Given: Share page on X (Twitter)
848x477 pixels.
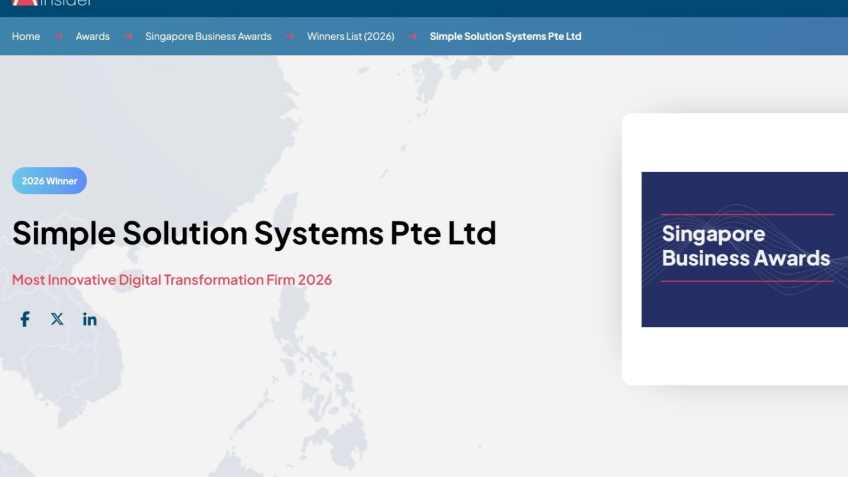Looking at the screenshot, I should [57, 319].
